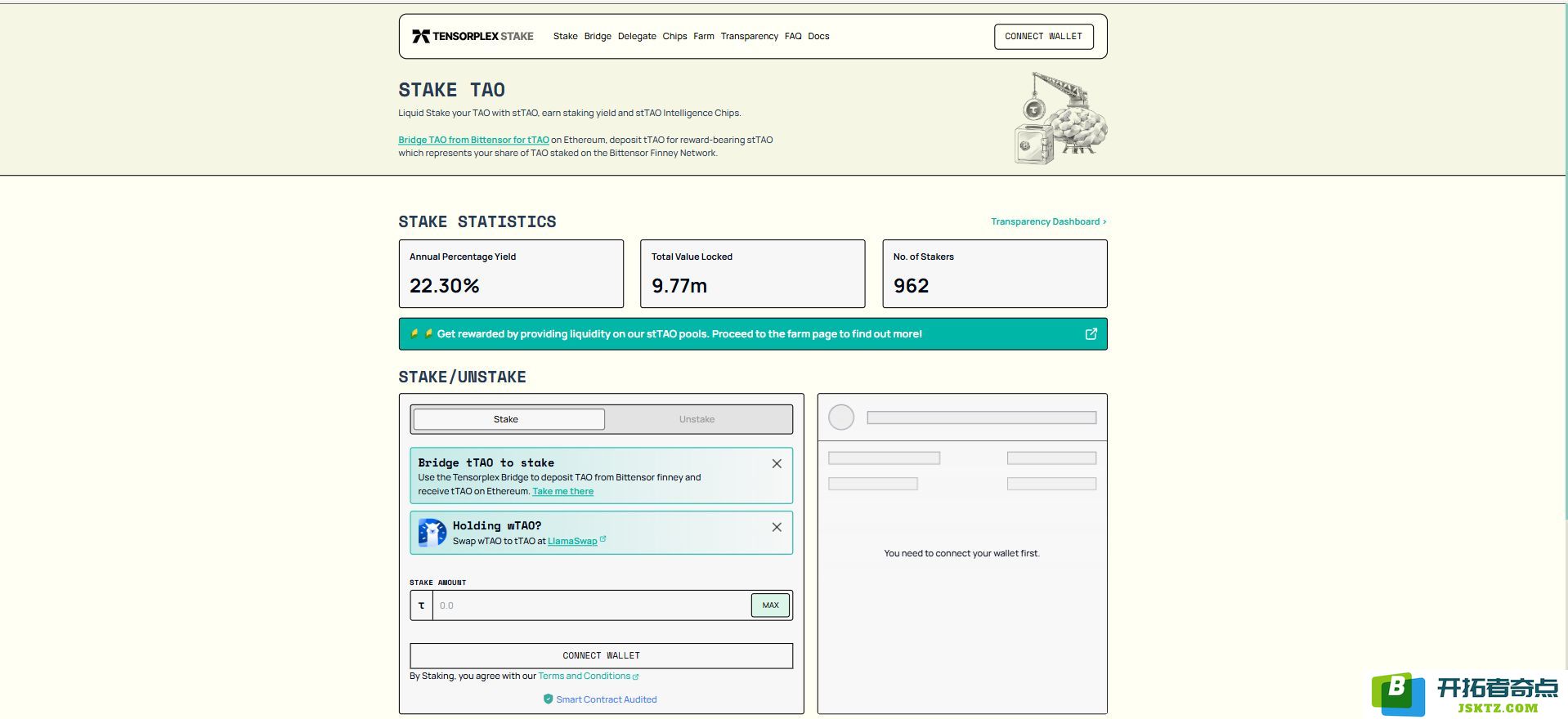
Task: Click the header Connect Wallet button
Action: click(x=1043, y=36)
